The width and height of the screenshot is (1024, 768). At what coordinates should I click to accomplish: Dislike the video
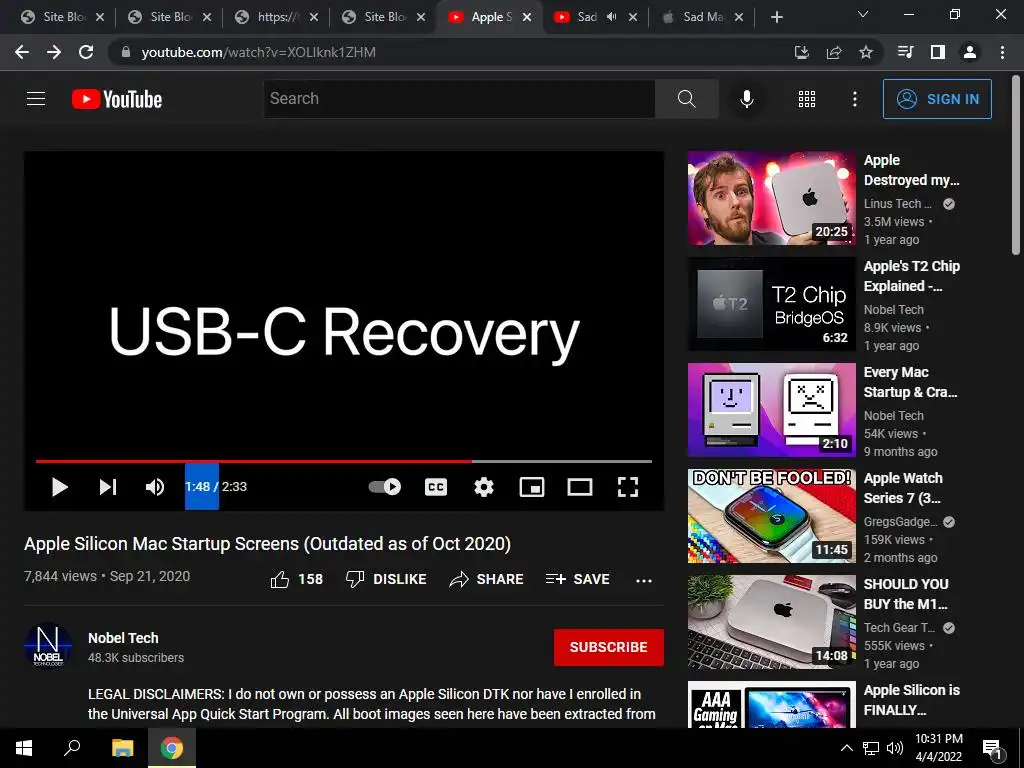coord(386,579)
